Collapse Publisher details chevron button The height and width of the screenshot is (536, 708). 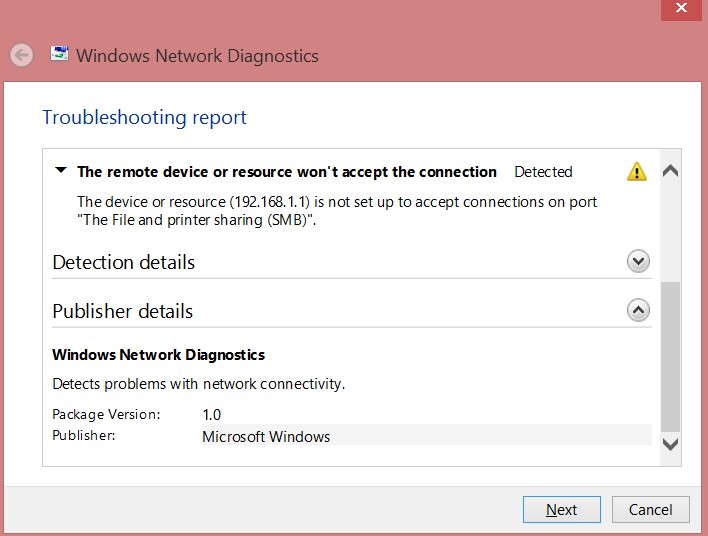tap(638, 310)
